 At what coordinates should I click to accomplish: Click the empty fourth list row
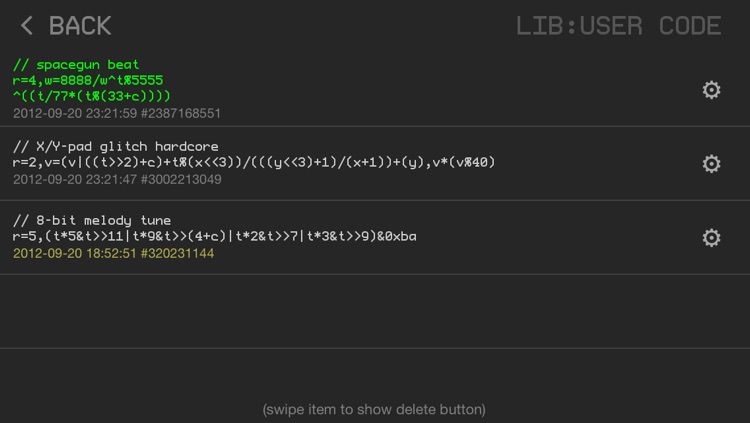tap(375, 311)
